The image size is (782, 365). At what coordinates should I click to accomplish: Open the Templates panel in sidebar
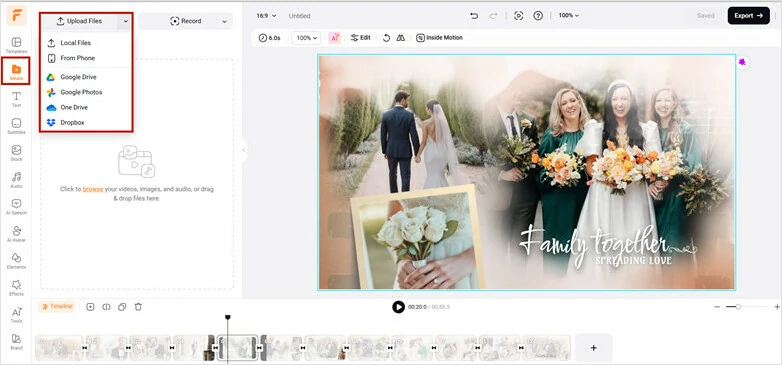click(x=16, y=45)
